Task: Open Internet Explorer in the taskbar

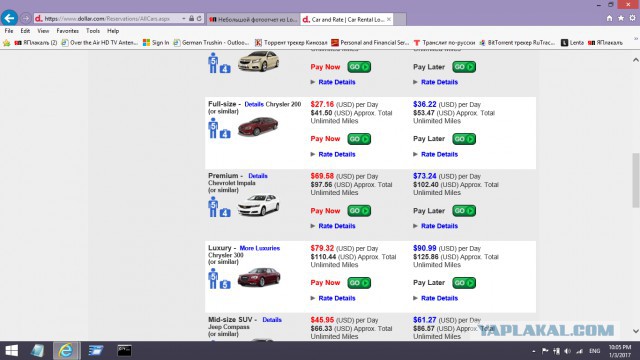Action: 66,351
